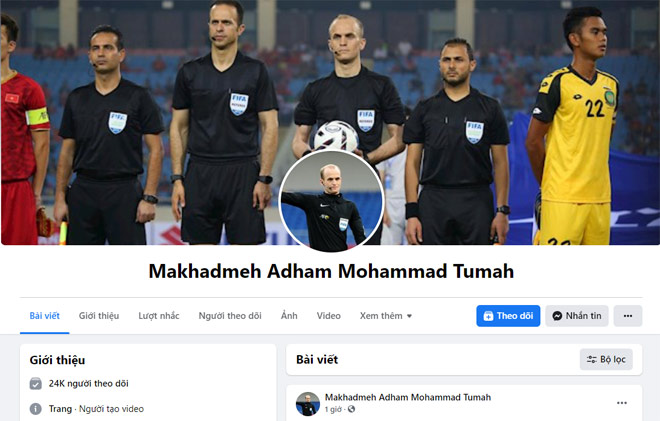Image resolution: width=660 pixels, height=421 pixels.
Task: Click the globe public privacy icon
Action: point(351,409)
